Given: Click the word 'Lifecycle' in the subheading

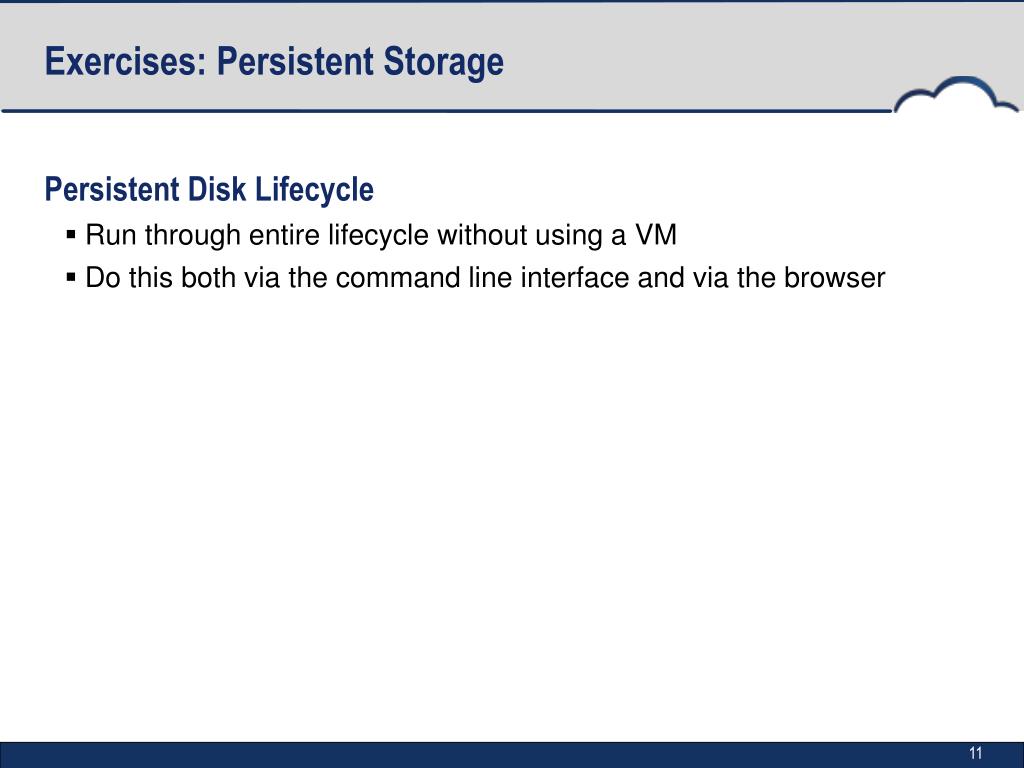Looking at the screenshot, I should point(314,191).
